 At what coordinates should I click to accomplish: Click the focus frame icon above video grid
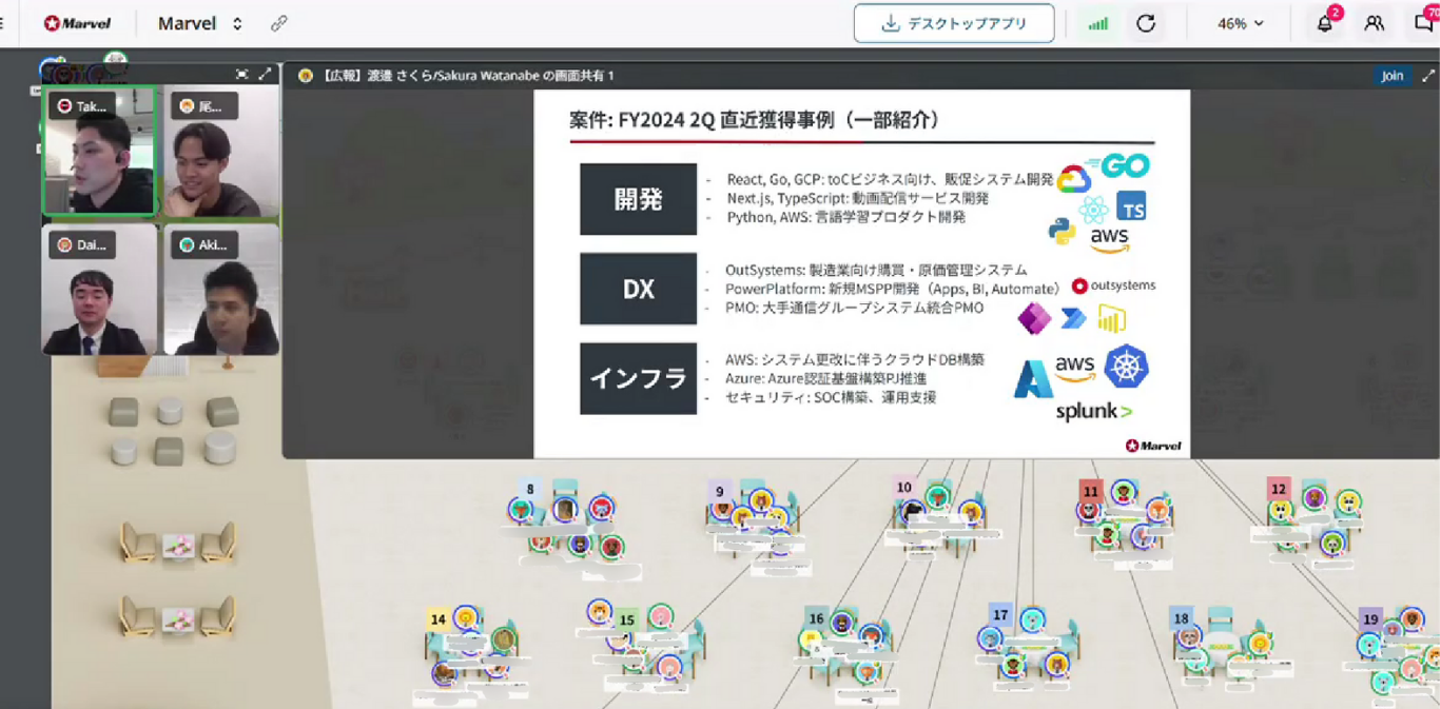point(241,74)
